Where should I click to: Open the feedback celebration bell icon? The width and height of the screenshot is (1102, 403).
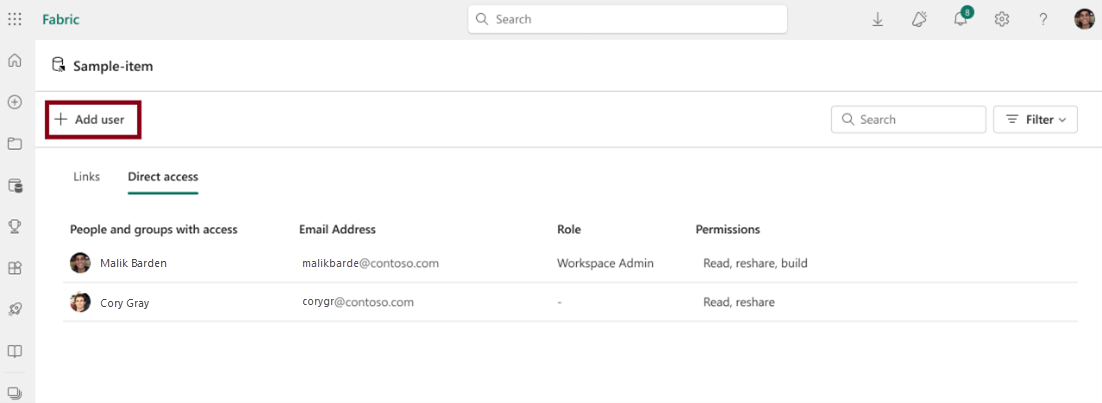919,20
